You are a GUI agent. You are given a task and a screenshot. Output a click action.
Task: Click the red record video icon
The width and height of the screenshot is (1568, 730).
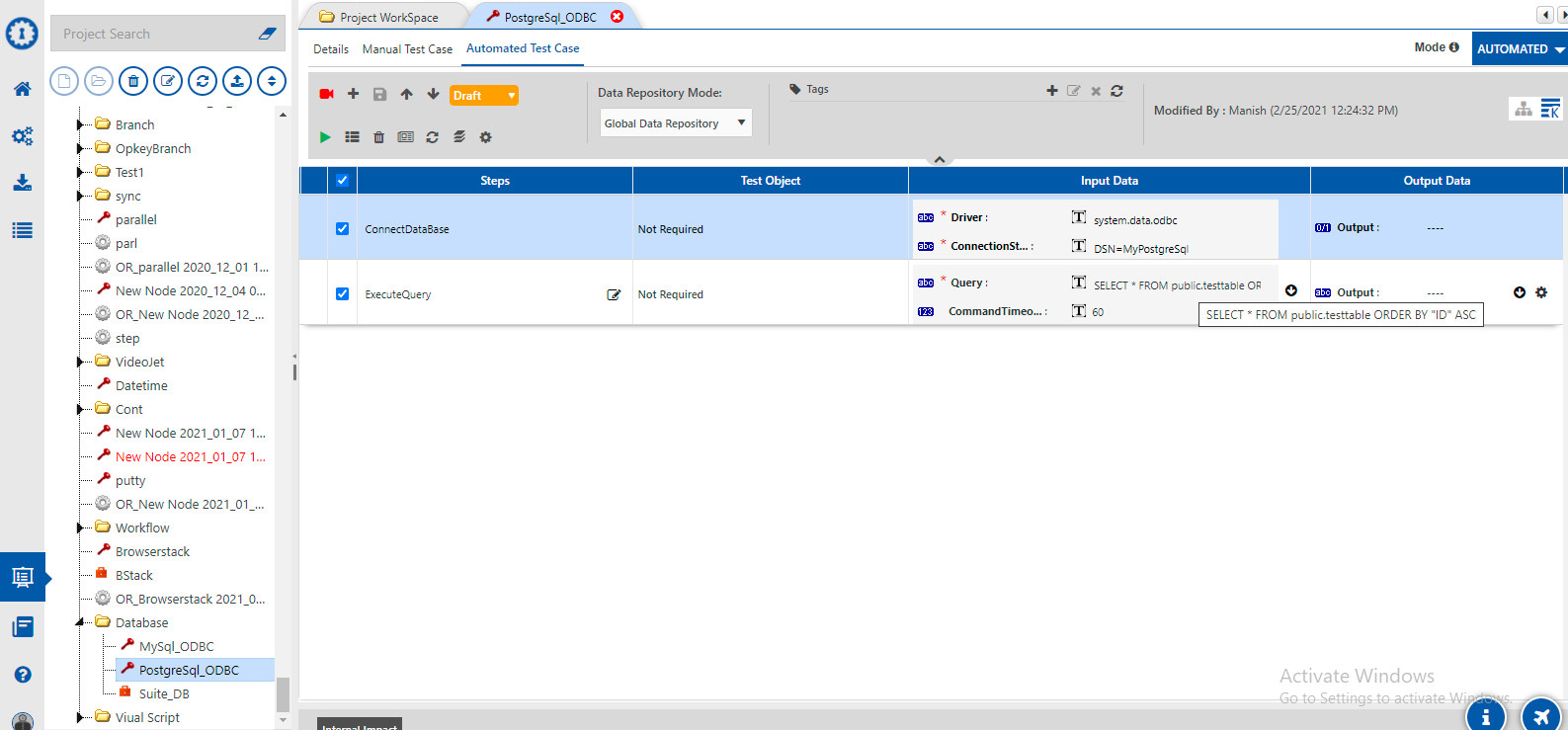point(326,94)
